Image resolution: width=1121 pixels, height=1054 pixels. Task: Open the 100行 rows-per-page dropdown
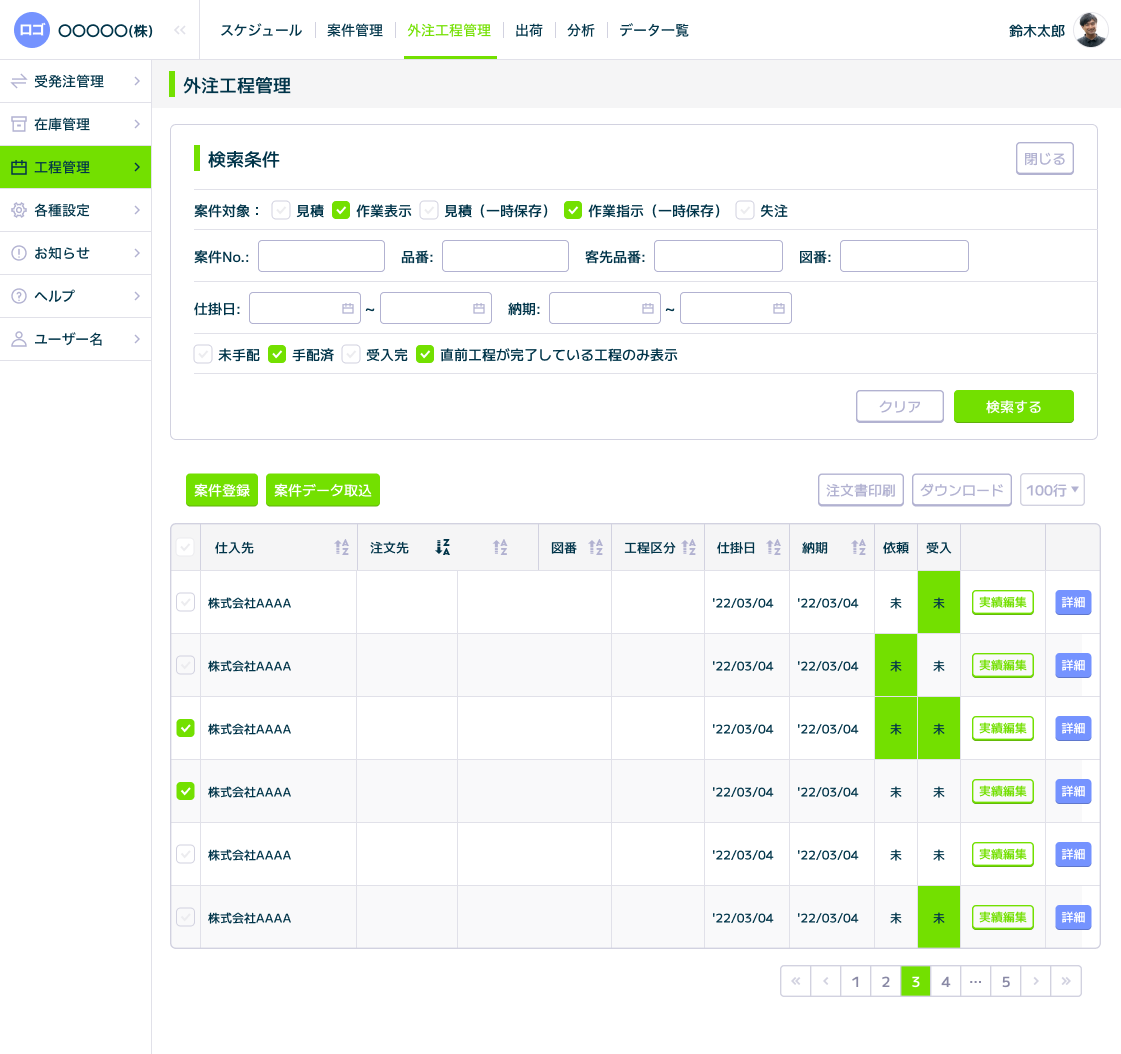[x=1053, y=490]
